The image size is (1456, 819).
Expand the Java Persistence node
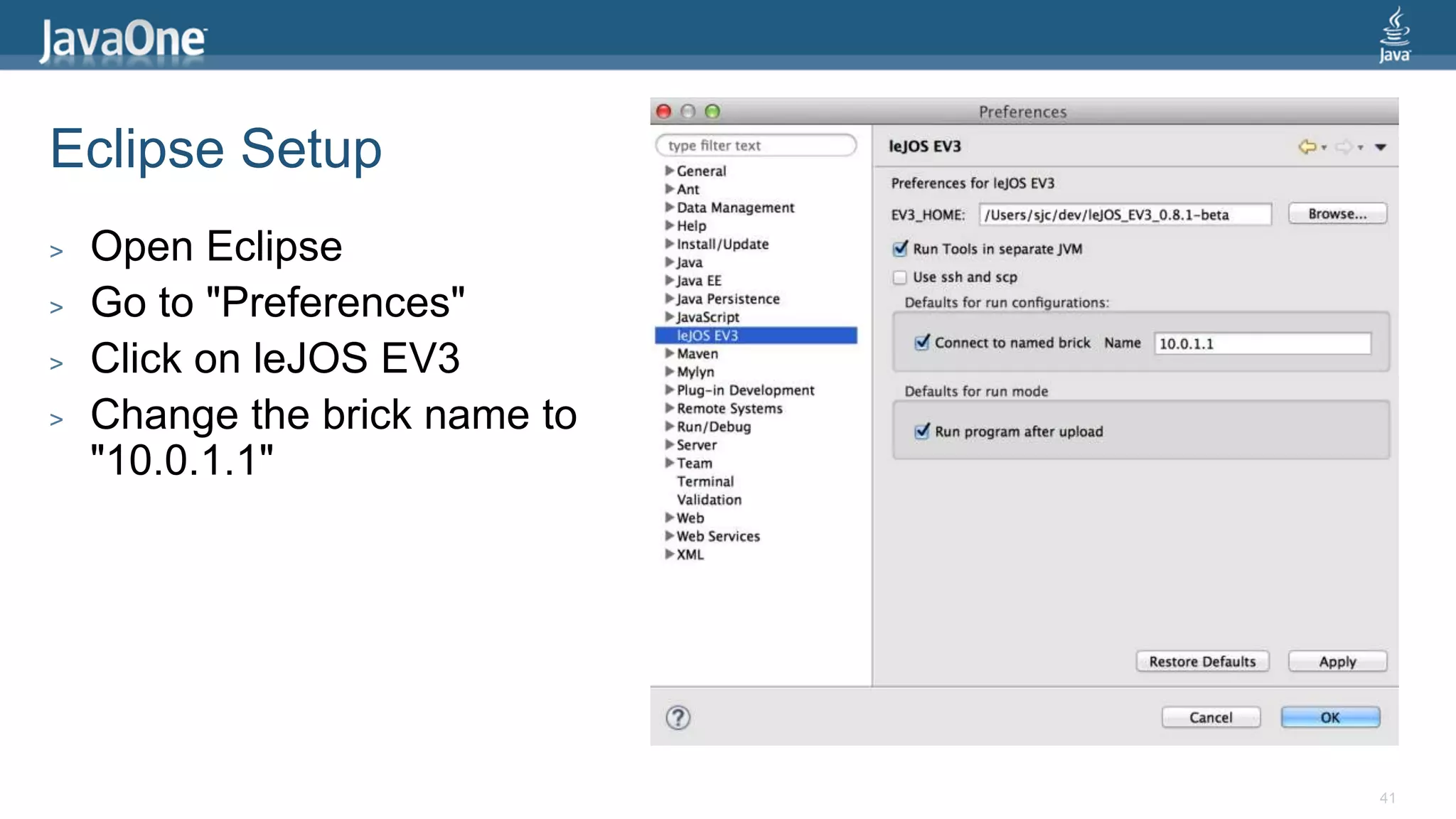tap(669, 299)
